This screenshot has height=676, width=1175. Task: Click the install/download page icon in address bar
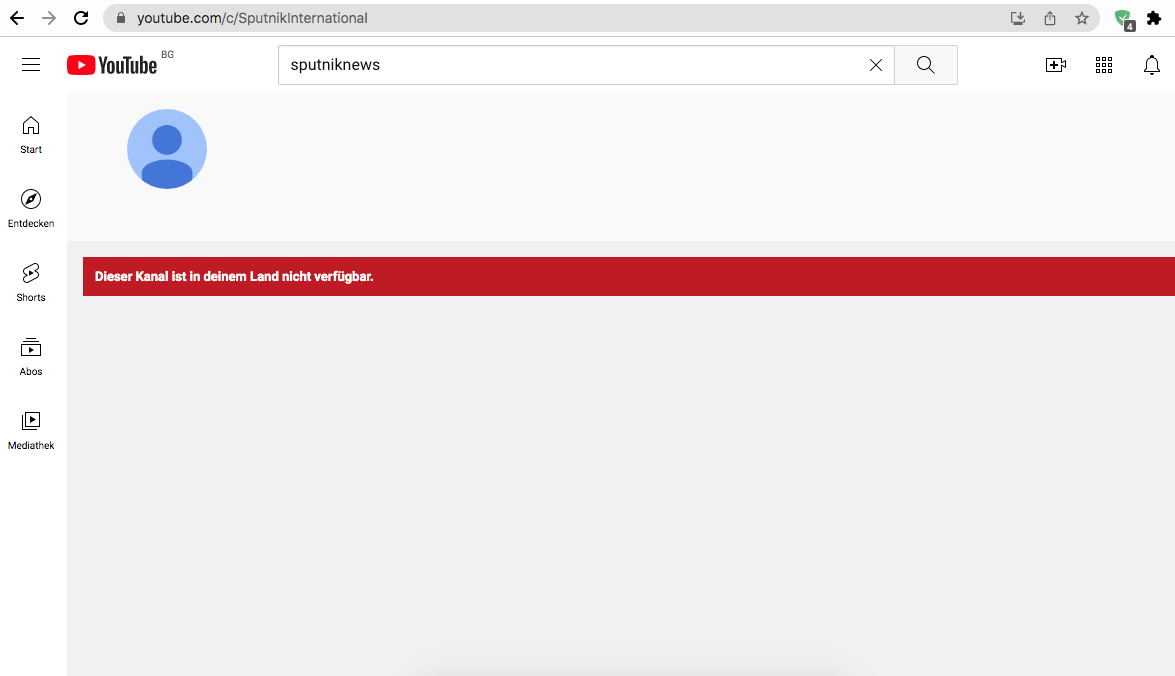(1018, 18)
